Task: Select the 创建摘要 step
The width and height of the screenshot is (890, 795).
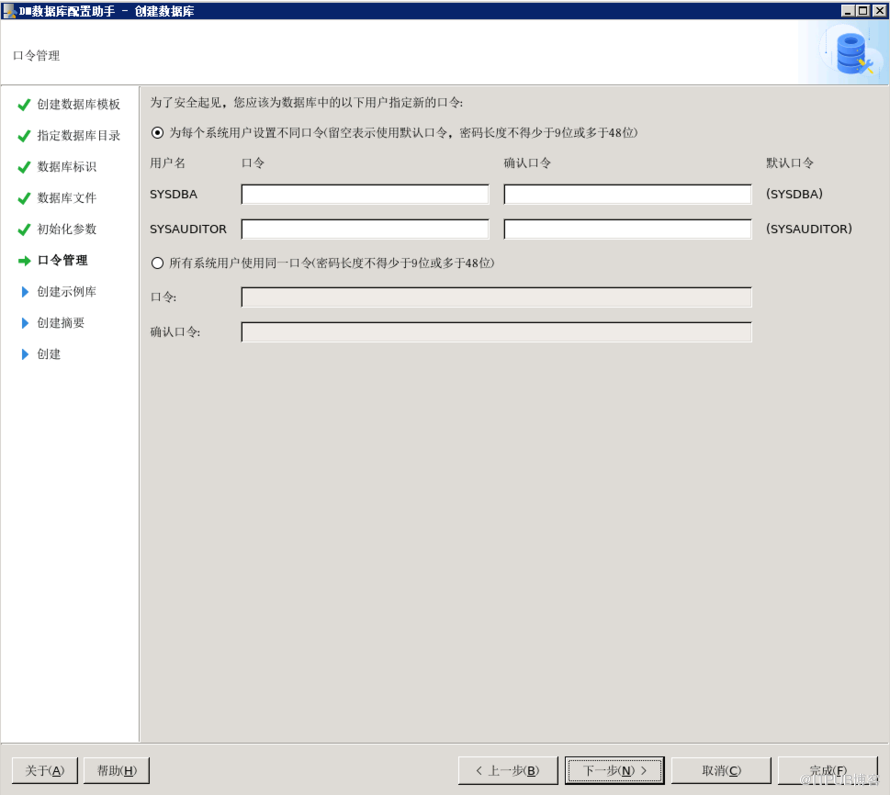Action: [x=61, y=323]
